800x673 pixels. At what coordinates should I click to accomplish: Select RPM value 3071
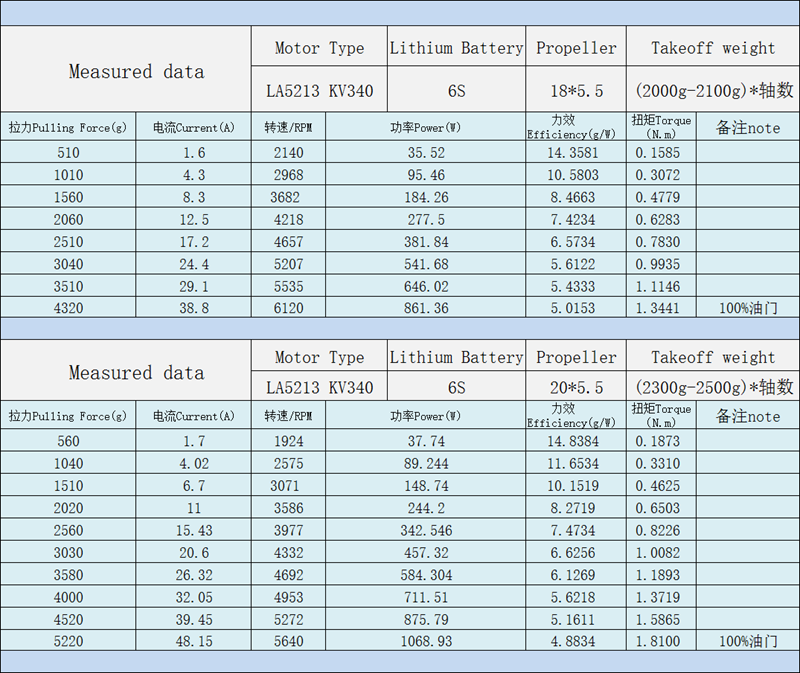(288, 485)
